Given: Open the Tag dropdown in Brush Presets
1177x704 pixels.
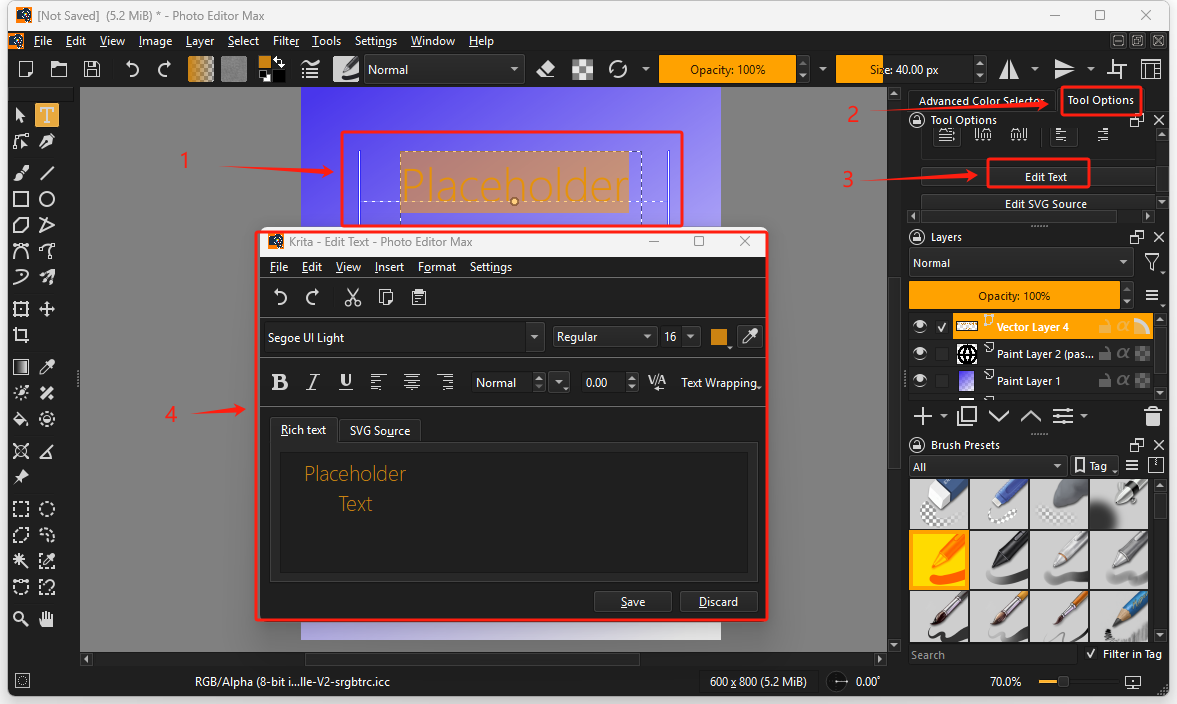Looking at the screenshot, I should [x=1095, y=466].
